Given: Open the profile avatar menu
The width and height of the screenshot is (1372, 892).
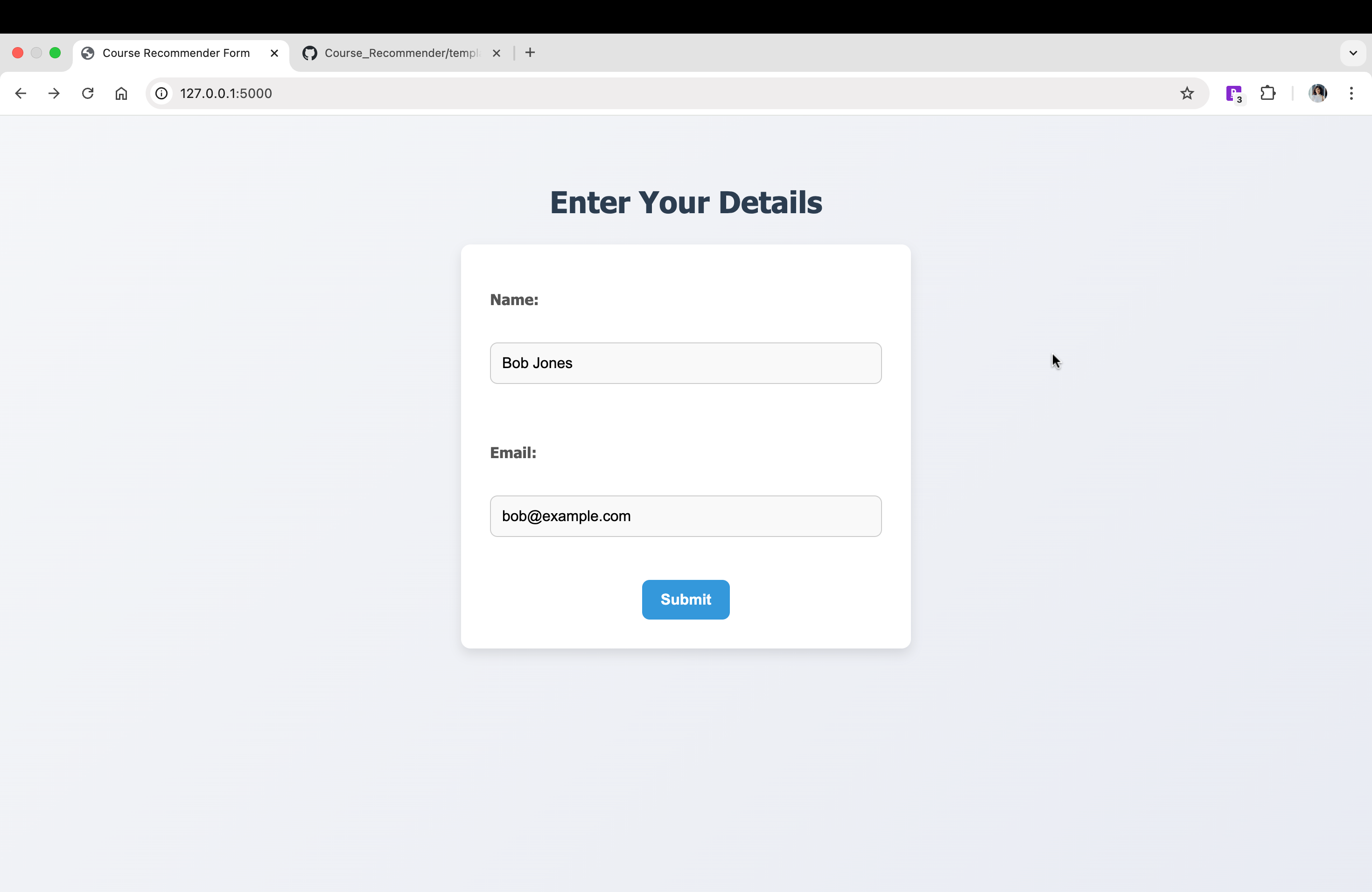Looking at the screenshot, I should pyautogui.click(x=1318, y=93).
